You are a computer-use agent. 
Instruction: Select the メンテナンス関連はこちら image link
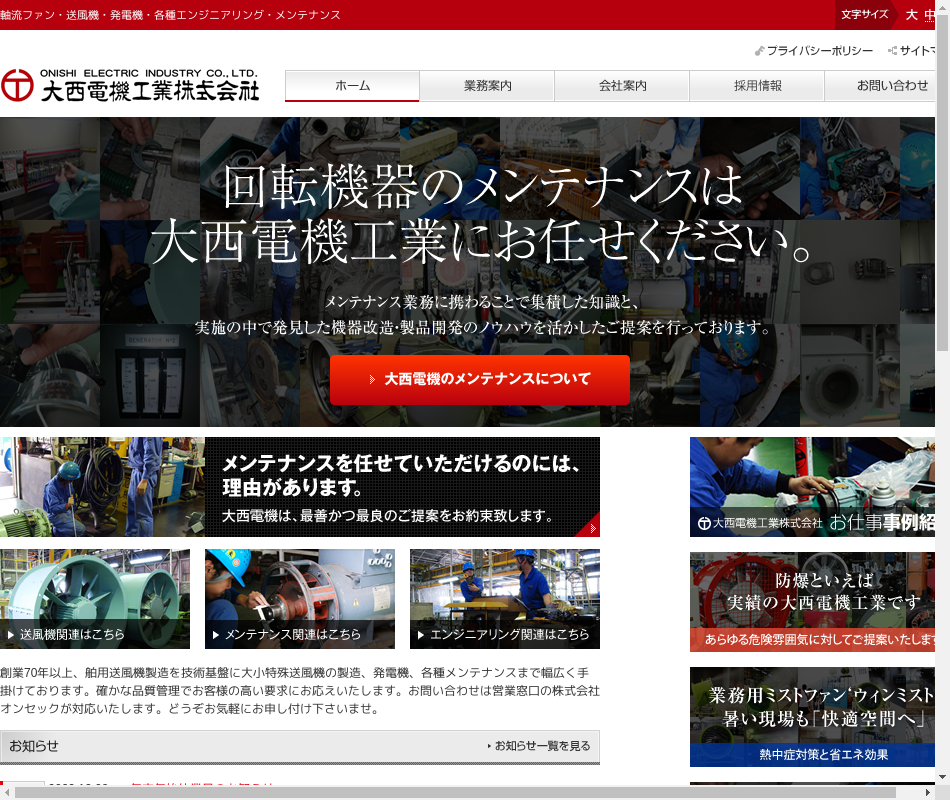(x=300, y=598)
